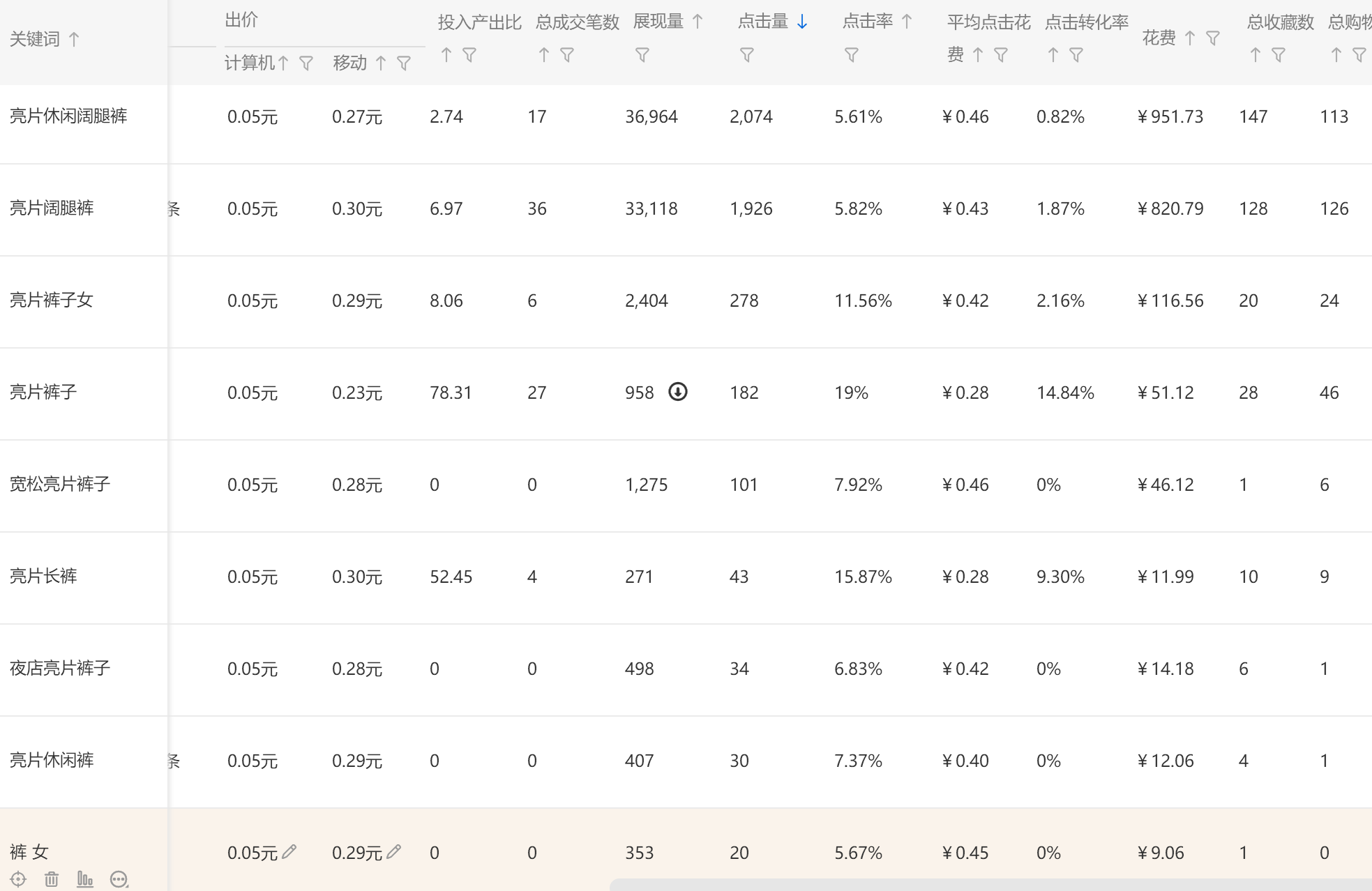
Task: Click the ¥820.79 spend value
Action: [x=1170, y=208]
